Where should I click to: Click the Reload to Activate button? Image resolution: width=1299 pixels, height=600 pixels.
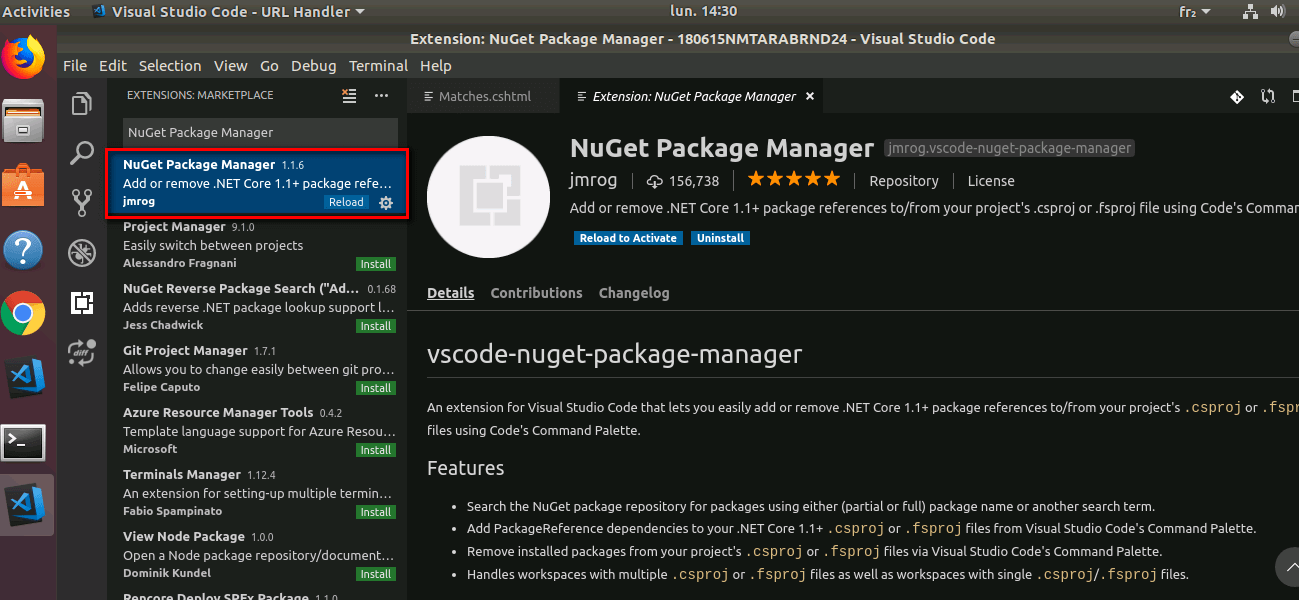[x=628, y=238]
